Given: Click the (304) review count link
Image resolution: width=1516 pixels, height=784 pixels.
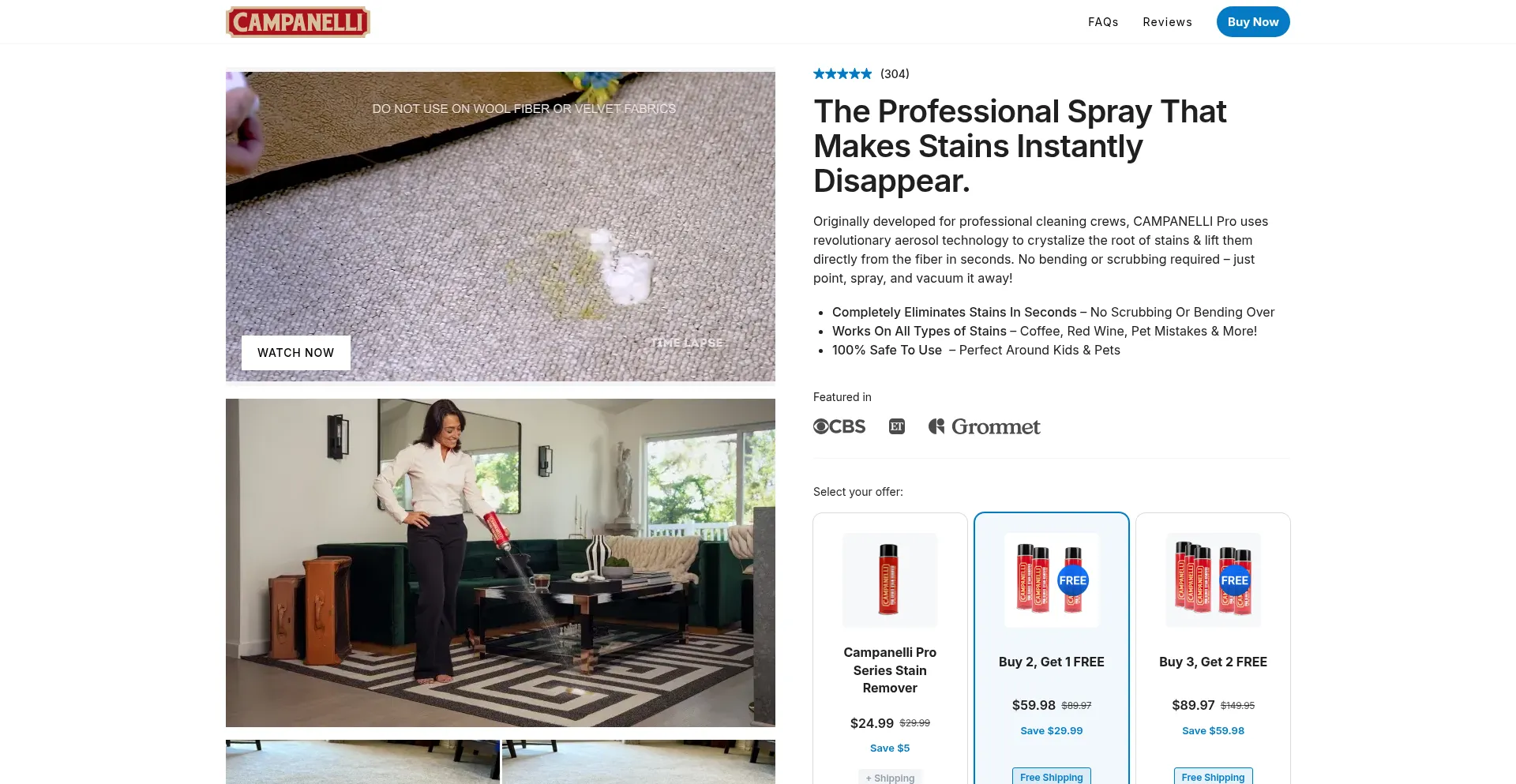Looking at the screenshot, I should click(x=895, y=74).
